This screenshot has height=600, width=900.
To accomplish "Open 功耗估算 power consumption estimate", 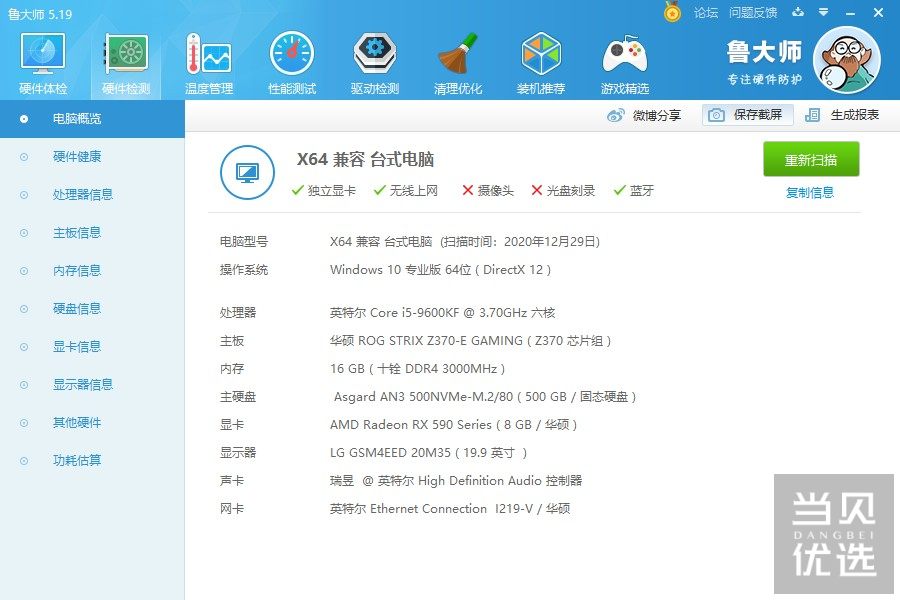I will (x=80, y=460).
